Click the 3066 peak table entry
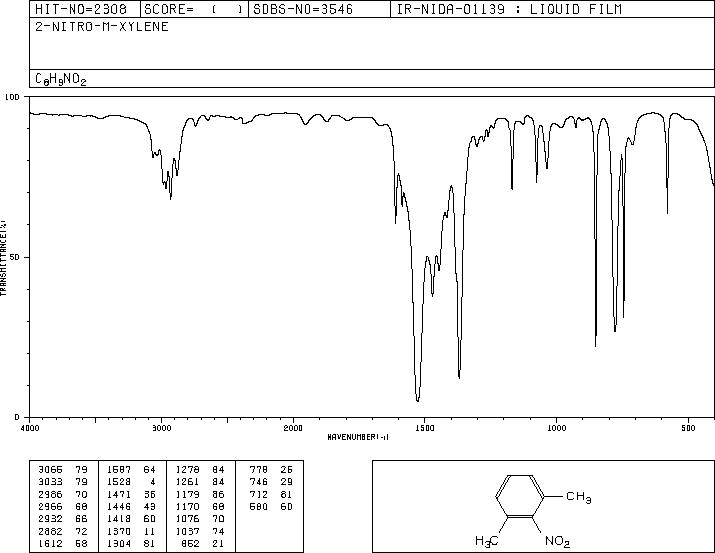Screen dimensions: 715x553 [x=51, y=470]
